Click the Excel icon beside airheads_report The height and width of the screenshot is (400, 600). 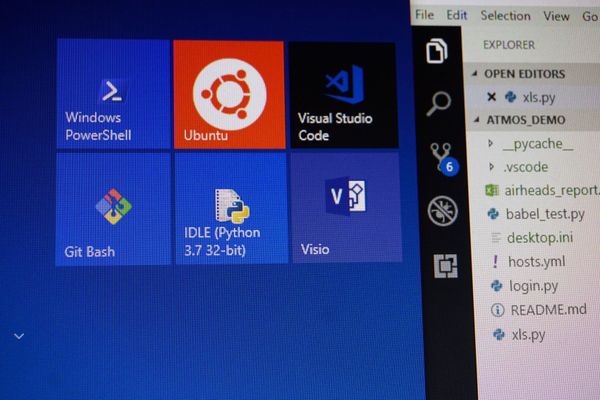pyautogui.click(x=492, y=190)
